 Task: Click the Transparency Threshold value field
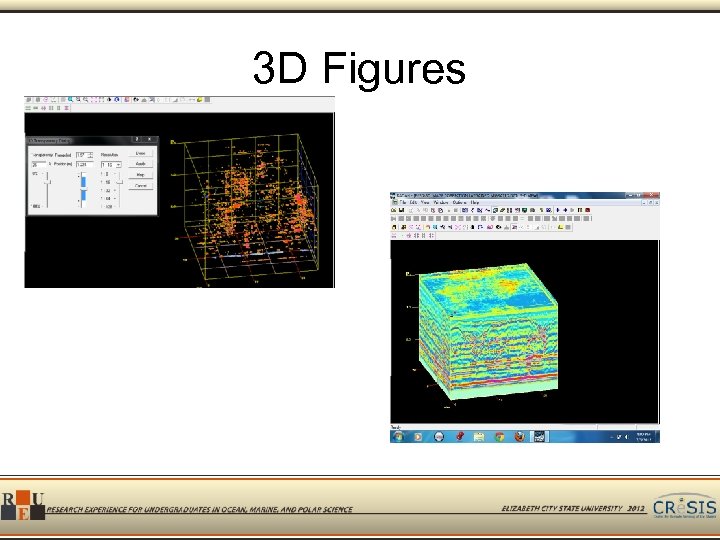point(81,155)
